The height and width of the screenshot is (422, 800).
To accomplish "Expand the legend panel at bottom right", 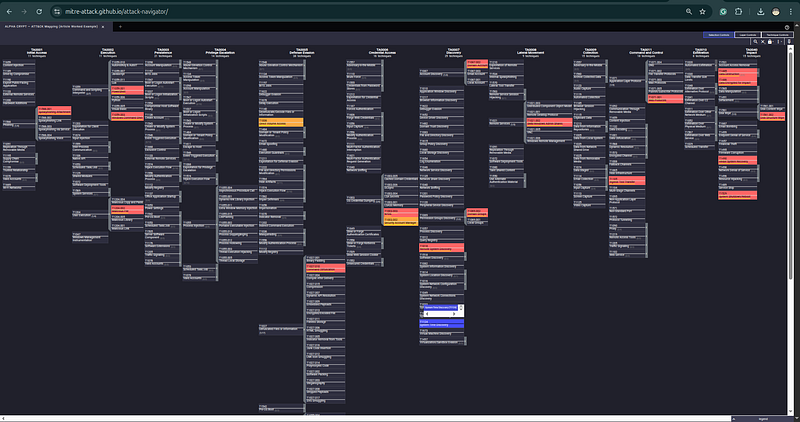I will (x=763, y=419).
